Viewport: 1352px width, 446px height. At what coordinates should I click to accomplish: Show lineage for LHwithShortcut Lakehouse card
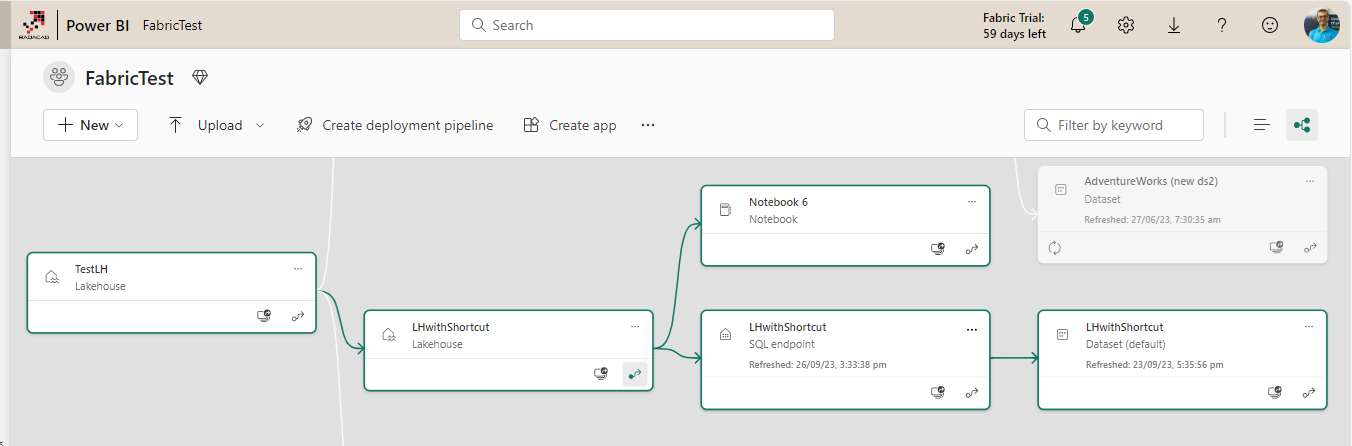click(634, 374)
